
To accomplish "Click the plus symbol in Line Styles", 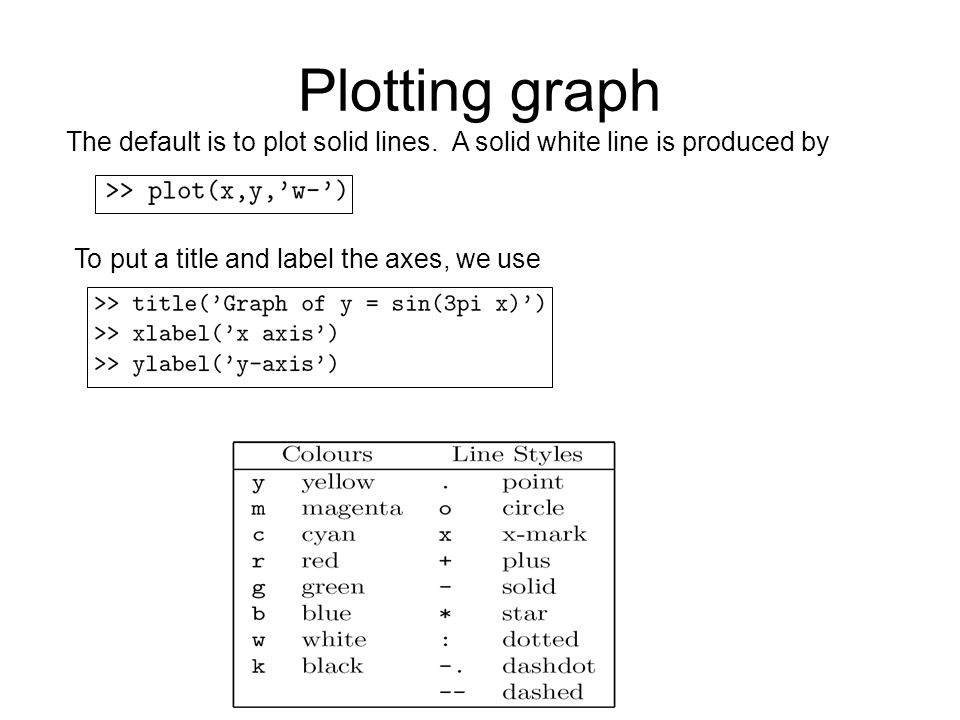I will pos(445,561).
